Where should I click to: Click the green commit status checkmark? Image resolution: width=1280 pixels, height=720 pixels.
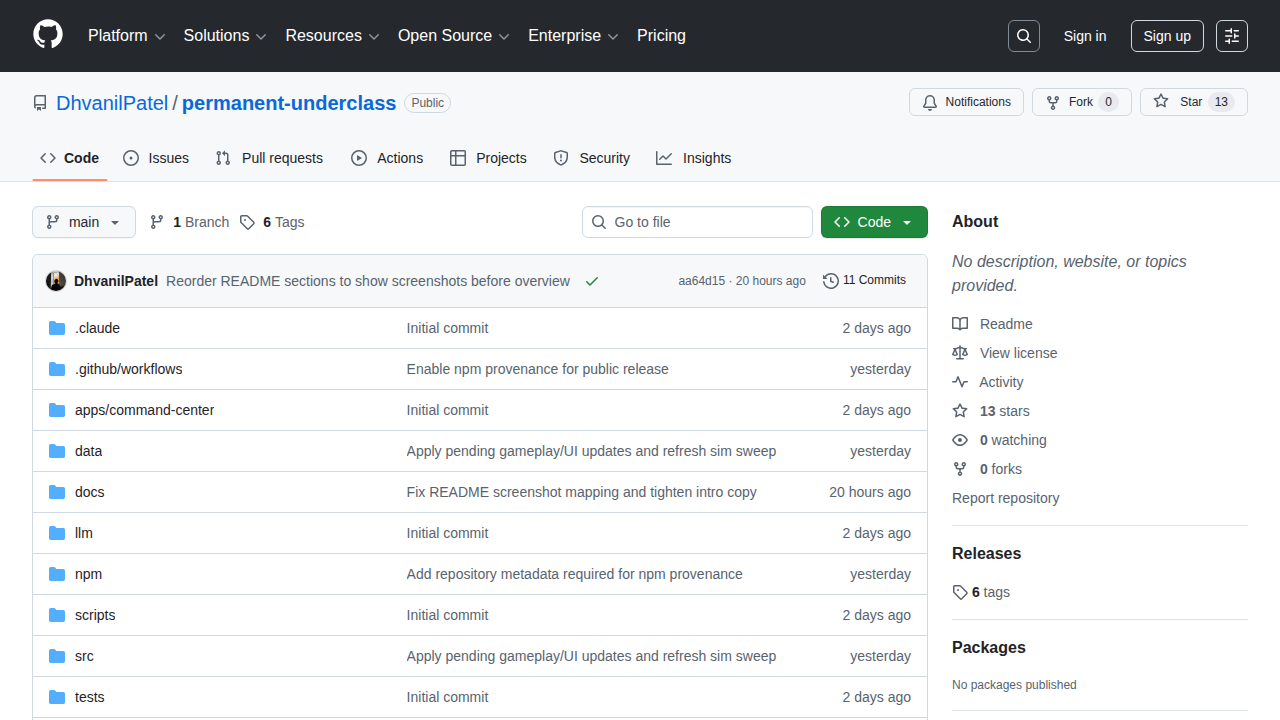[x=592, y=281]
